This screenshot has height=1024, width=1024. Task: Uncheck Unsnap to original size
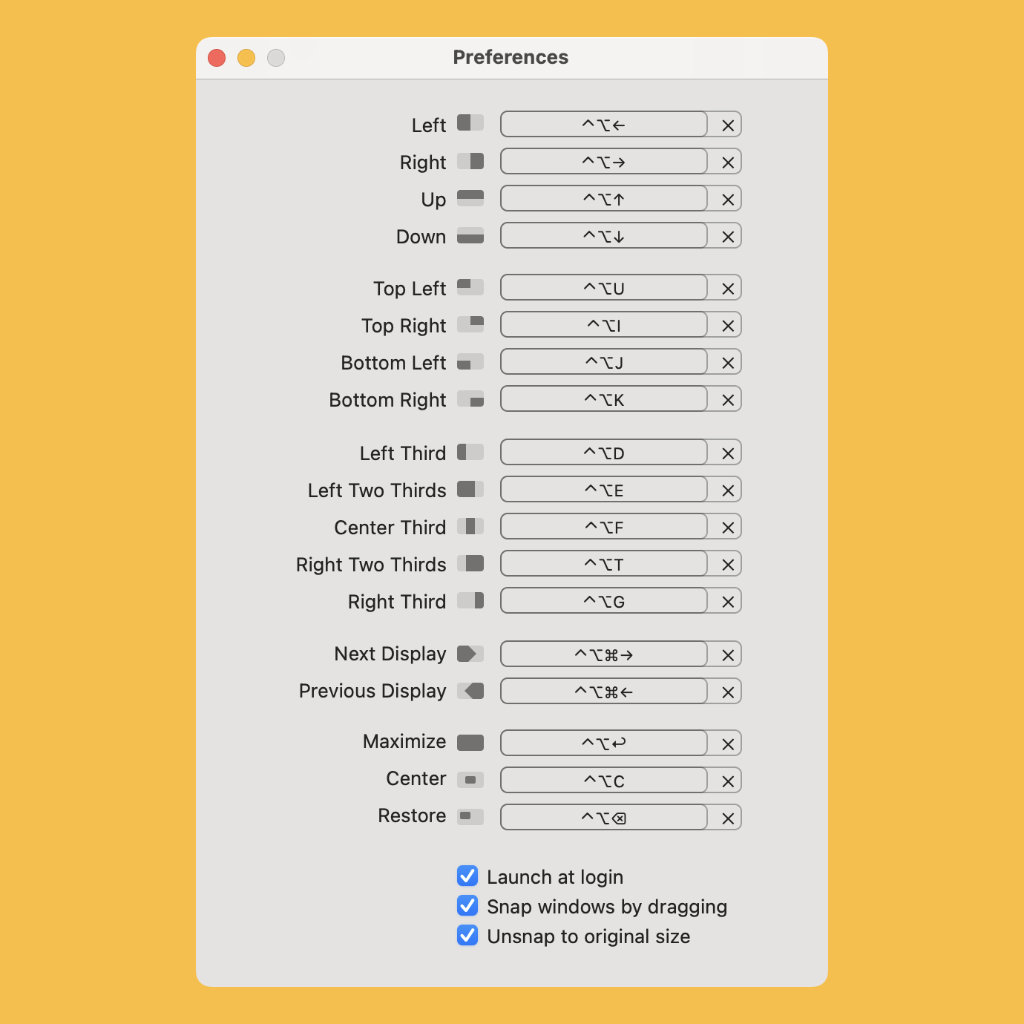[x=467, y=936]
